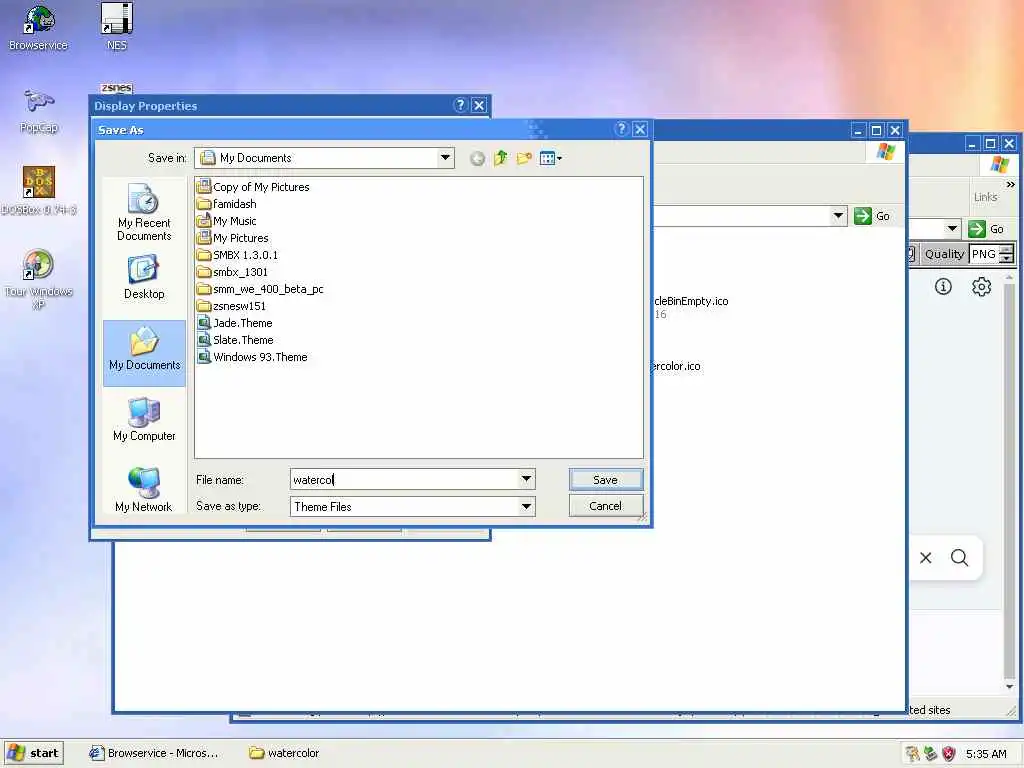Open the settings gear icon in browser
This screenshot has width=1024, height=768.
pyautogui.click(x=981, y=286)
